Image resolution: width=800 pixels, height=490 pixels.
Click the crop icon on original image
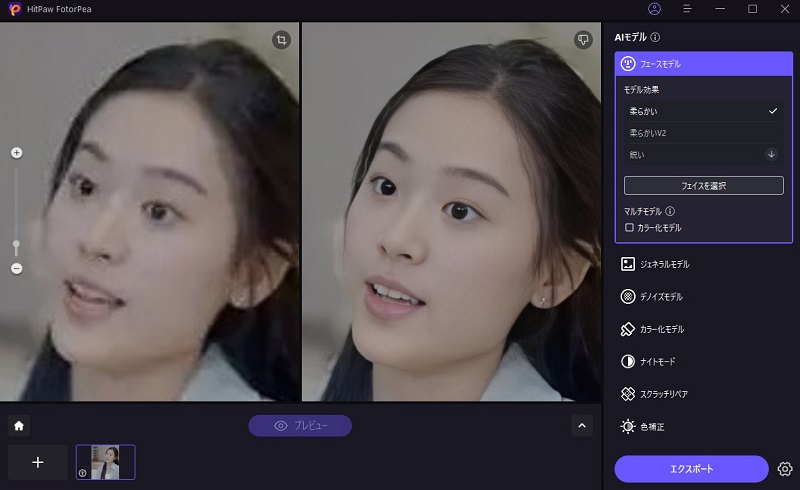pyautogui.click(x=281, y=40)
